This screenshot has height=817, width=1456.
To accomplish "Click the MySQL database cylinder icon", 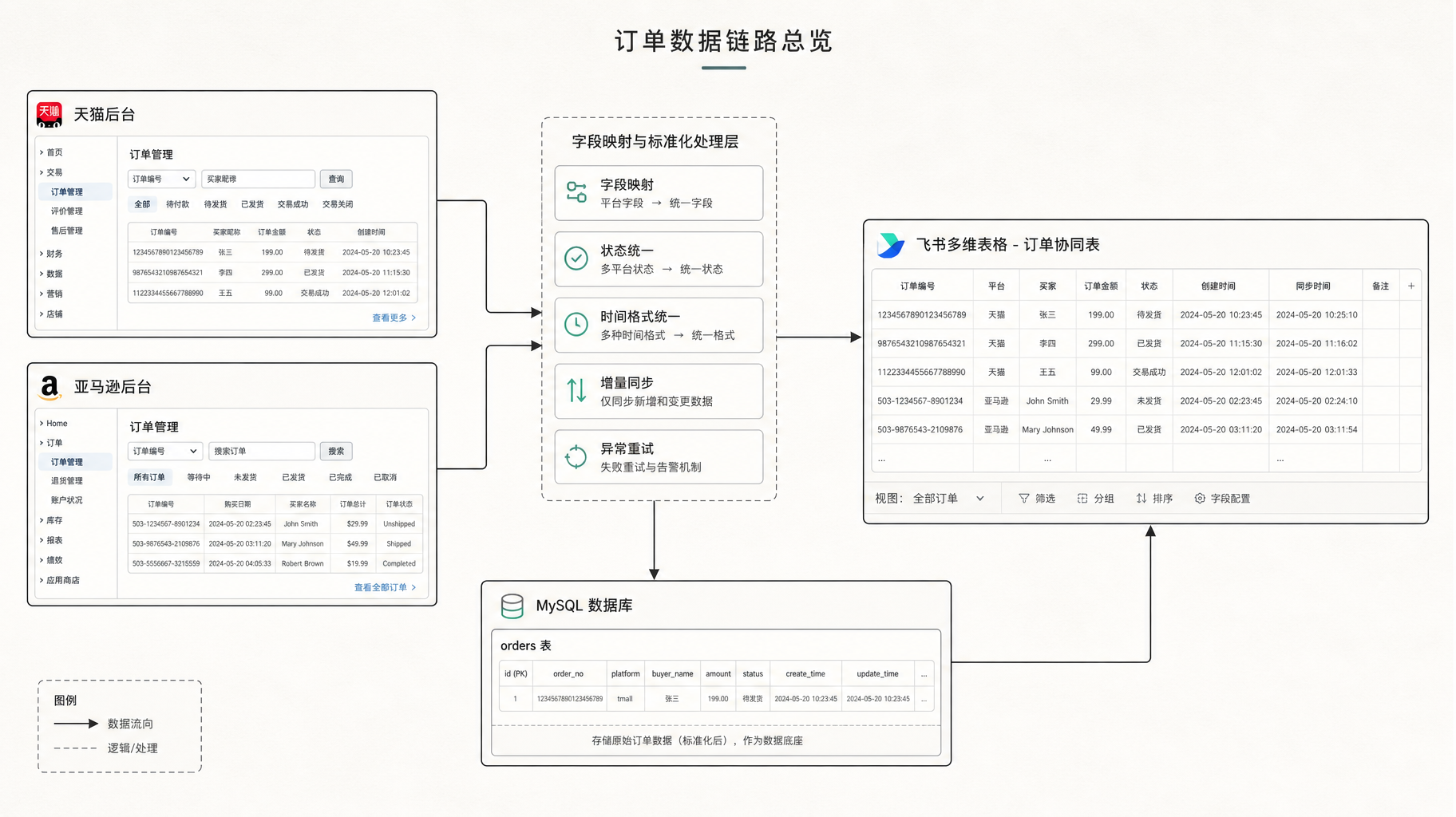I will [x=512, y=606].
